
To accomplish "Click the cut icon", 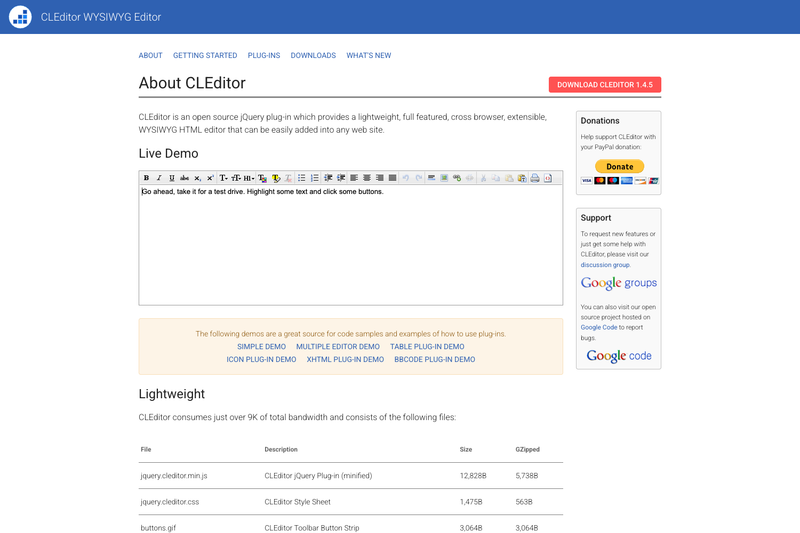I will 483,178.
